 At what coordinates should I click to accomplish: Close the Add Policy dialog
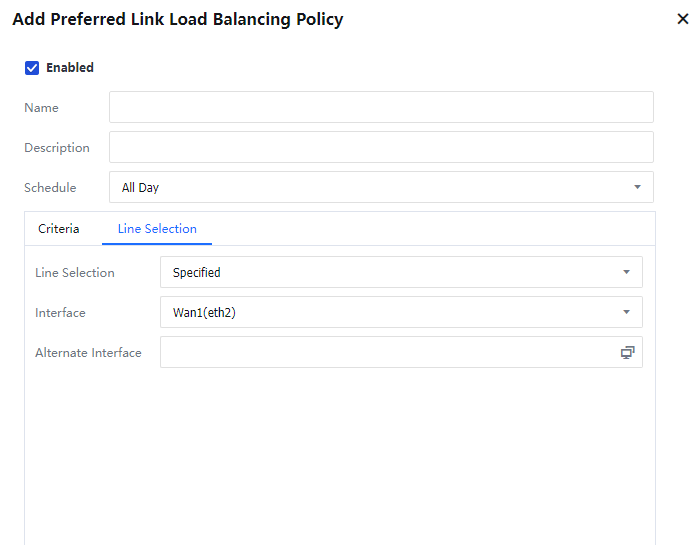(x=682, y=19)
